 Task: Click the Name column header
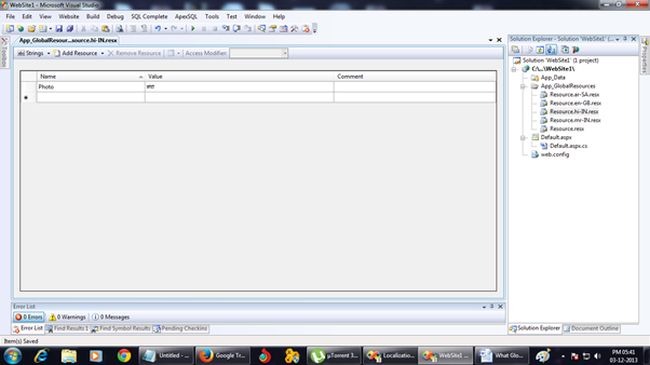point(91,76)
